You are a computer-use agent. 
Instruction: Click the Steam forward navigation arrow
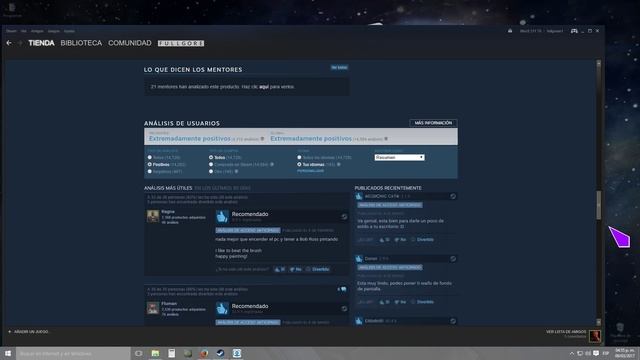[x=20, y=43]
